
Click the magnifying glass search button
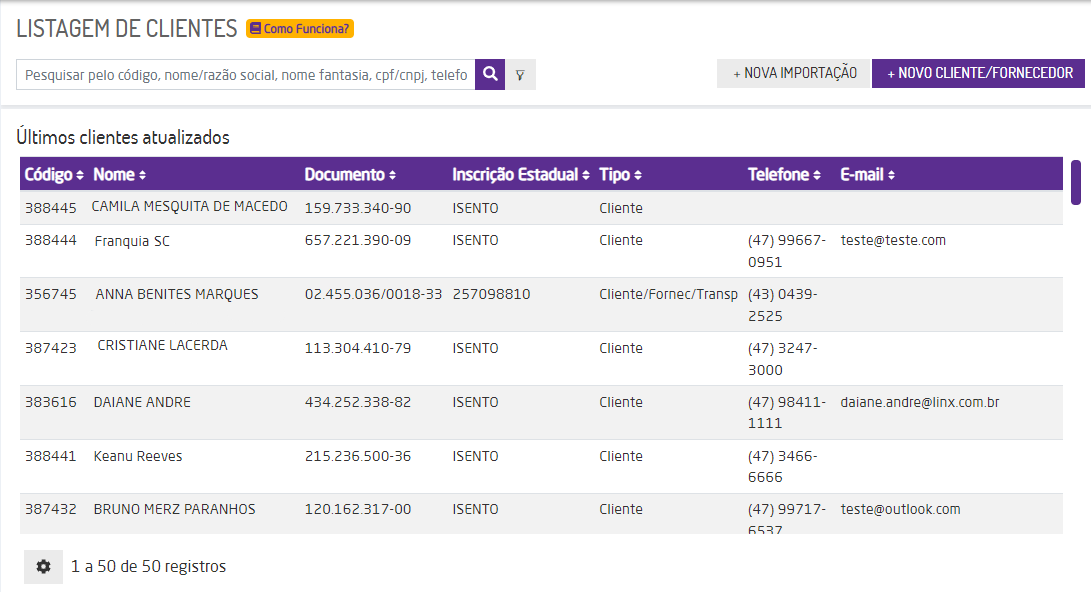coord(490,74)
